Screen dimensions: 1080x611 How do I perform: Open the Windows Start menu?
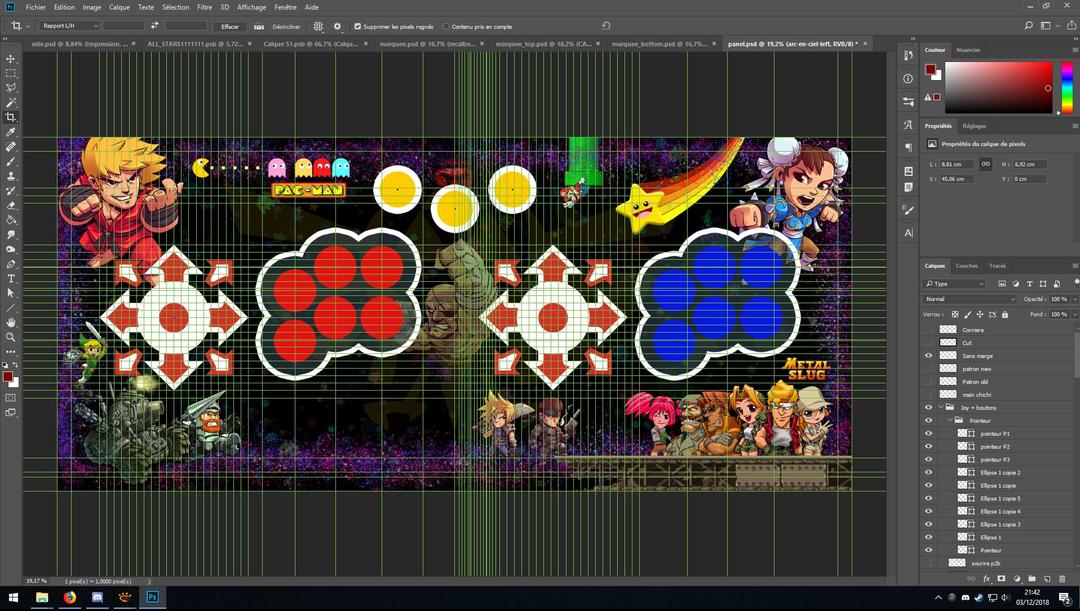click(x=14, y=597)
